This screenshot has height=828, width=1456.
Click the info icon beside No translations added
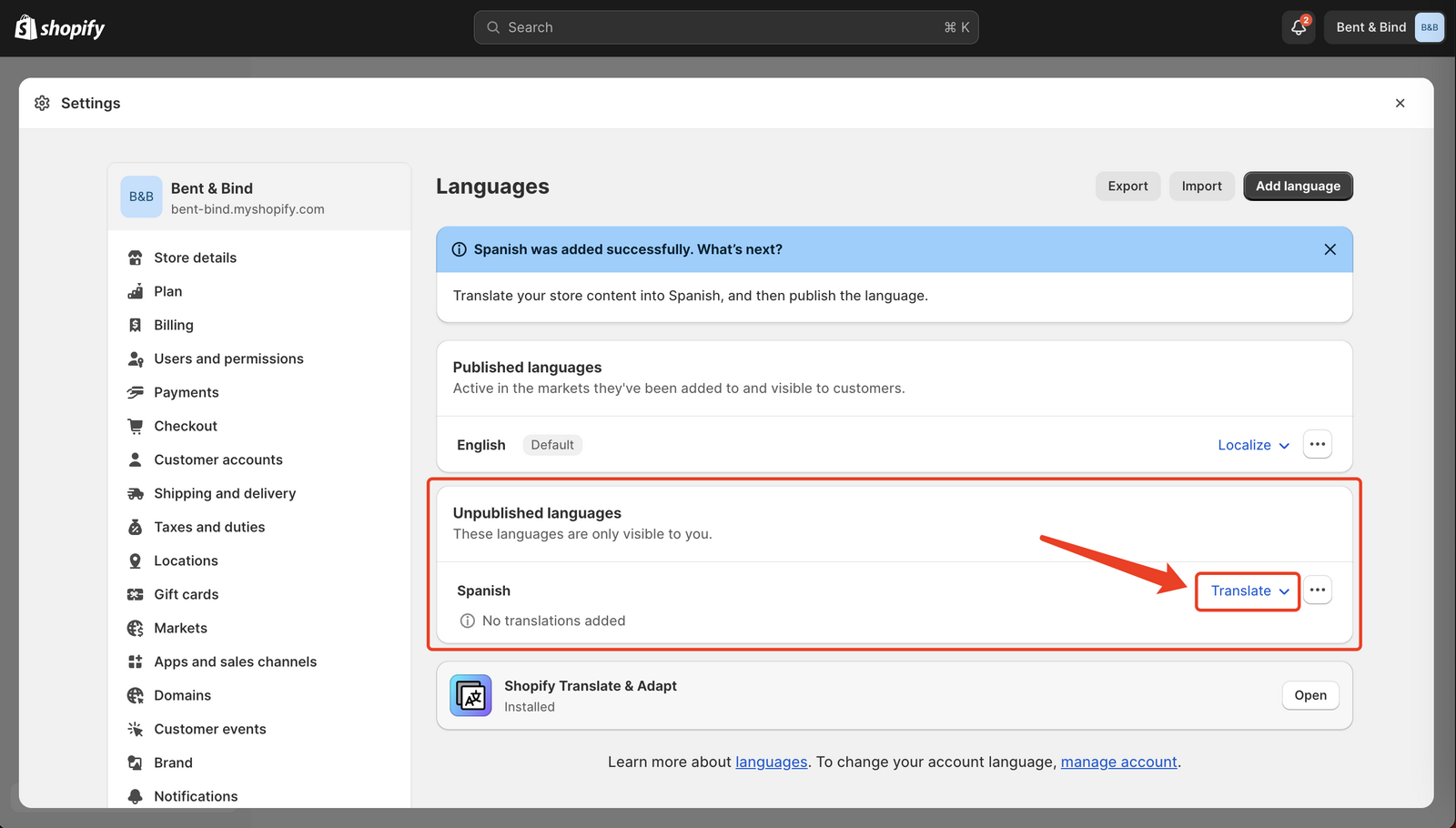point(468,621)
